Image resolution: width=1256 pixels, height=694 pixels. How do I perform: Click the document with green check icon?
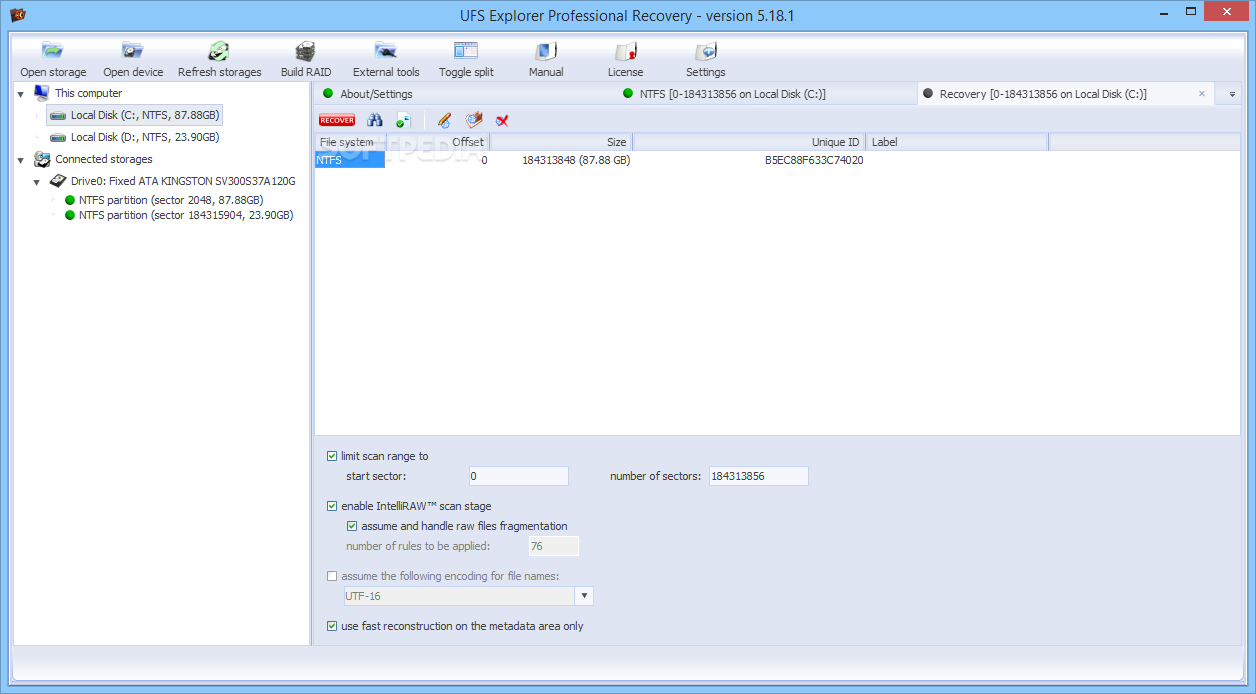pyautogui.click(x=403, y=120)
